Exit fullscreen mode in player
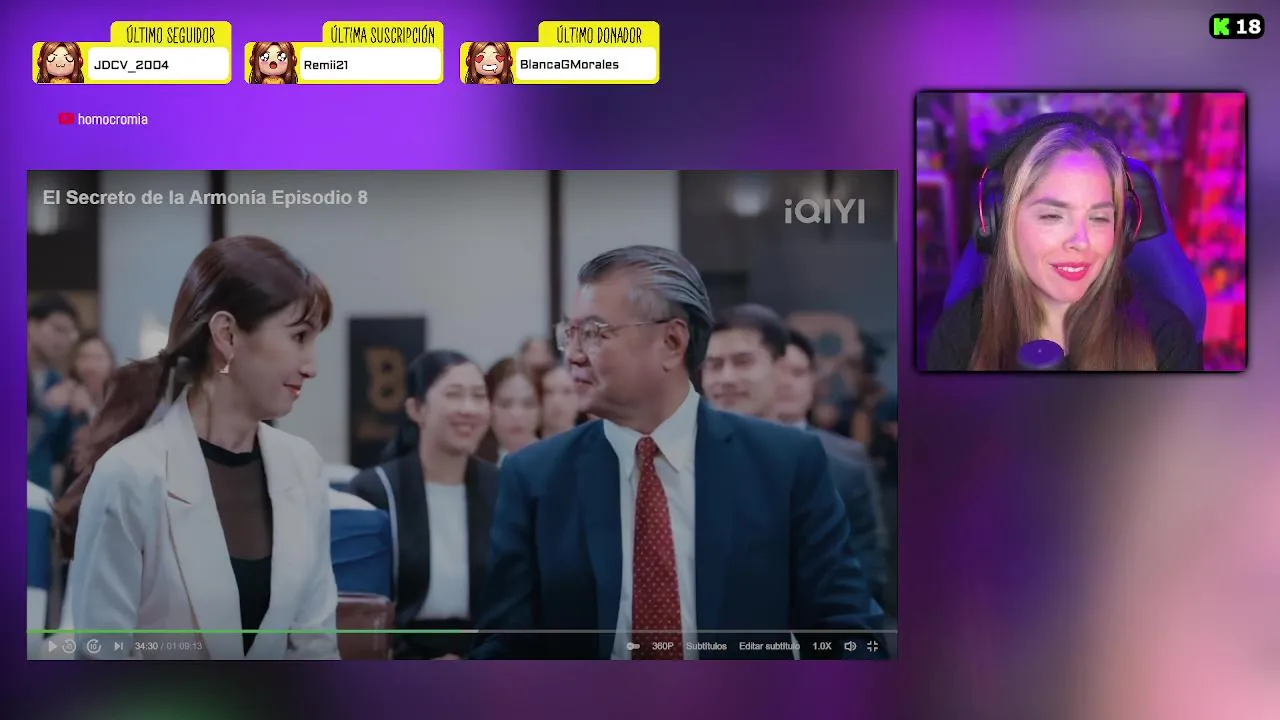1280x720 pixels. (x=872, y=646)
